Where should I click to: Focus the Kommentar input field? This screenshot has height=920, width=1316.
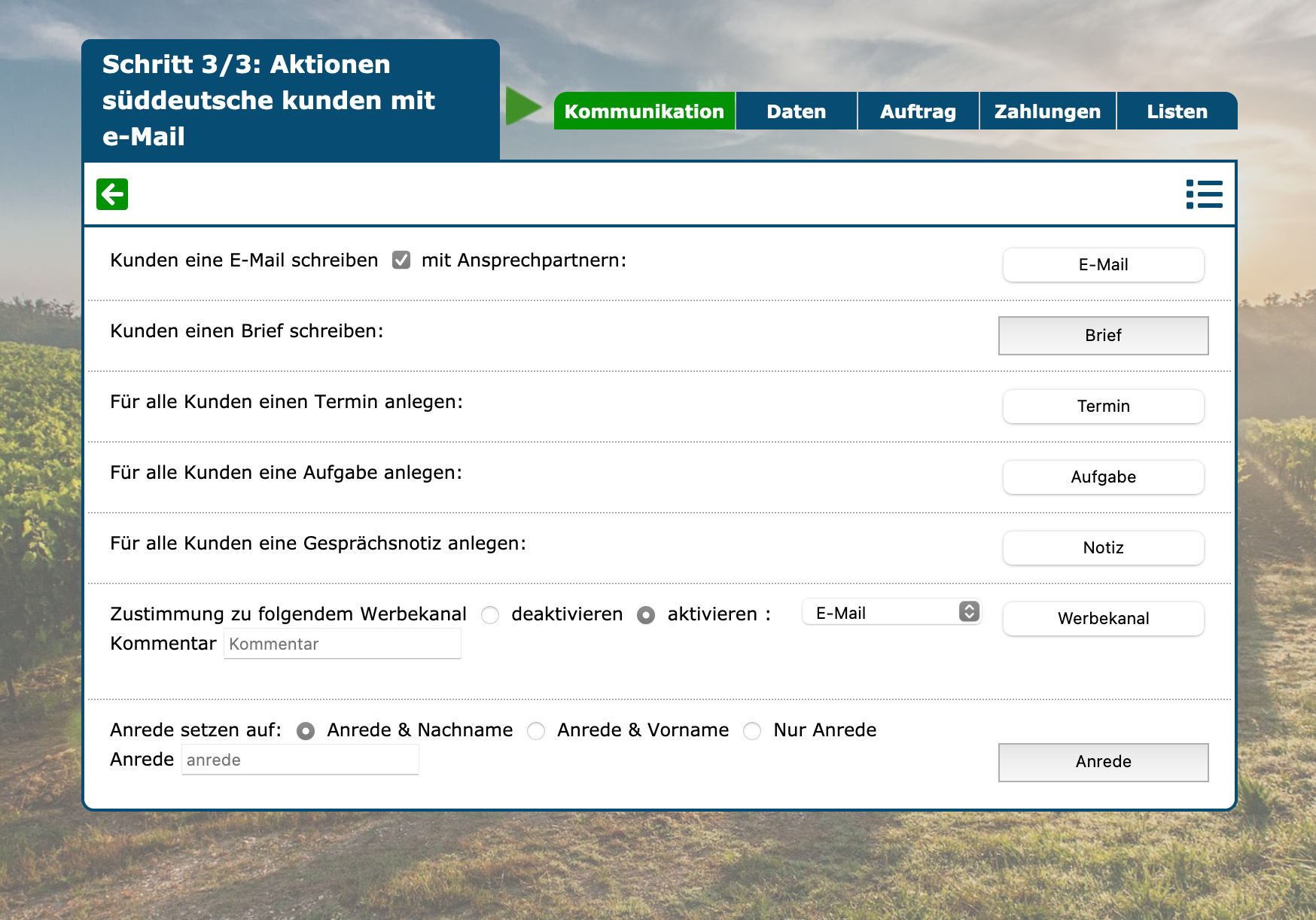(x=343, y=644)
